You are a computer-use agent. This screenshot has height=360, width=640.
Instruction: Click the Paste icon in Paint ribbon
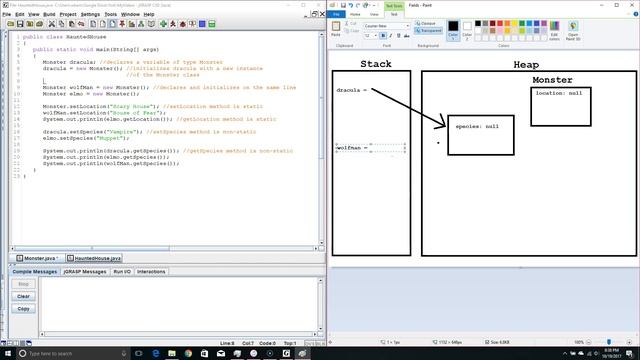(336, 27)
